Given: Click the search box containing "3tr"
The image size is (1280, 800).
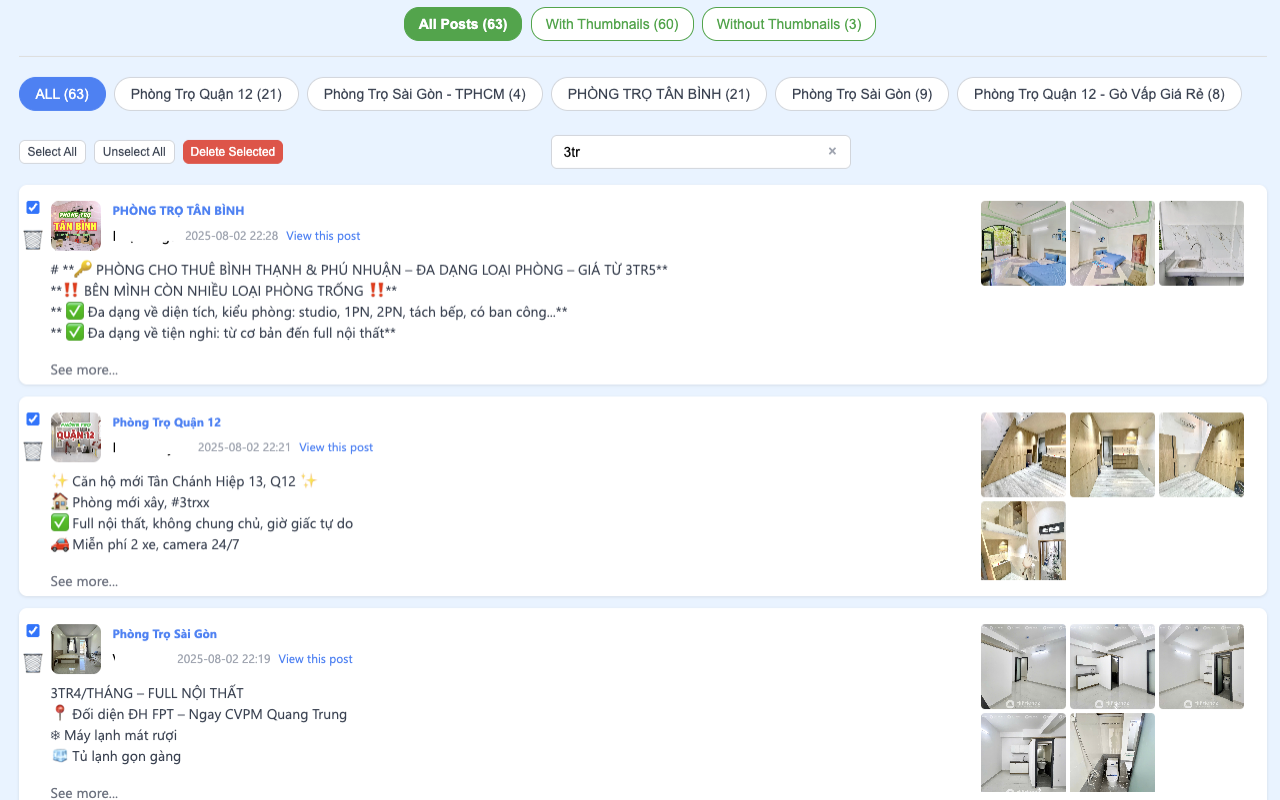Looking at the screenshot, I should tap(690, 152).
